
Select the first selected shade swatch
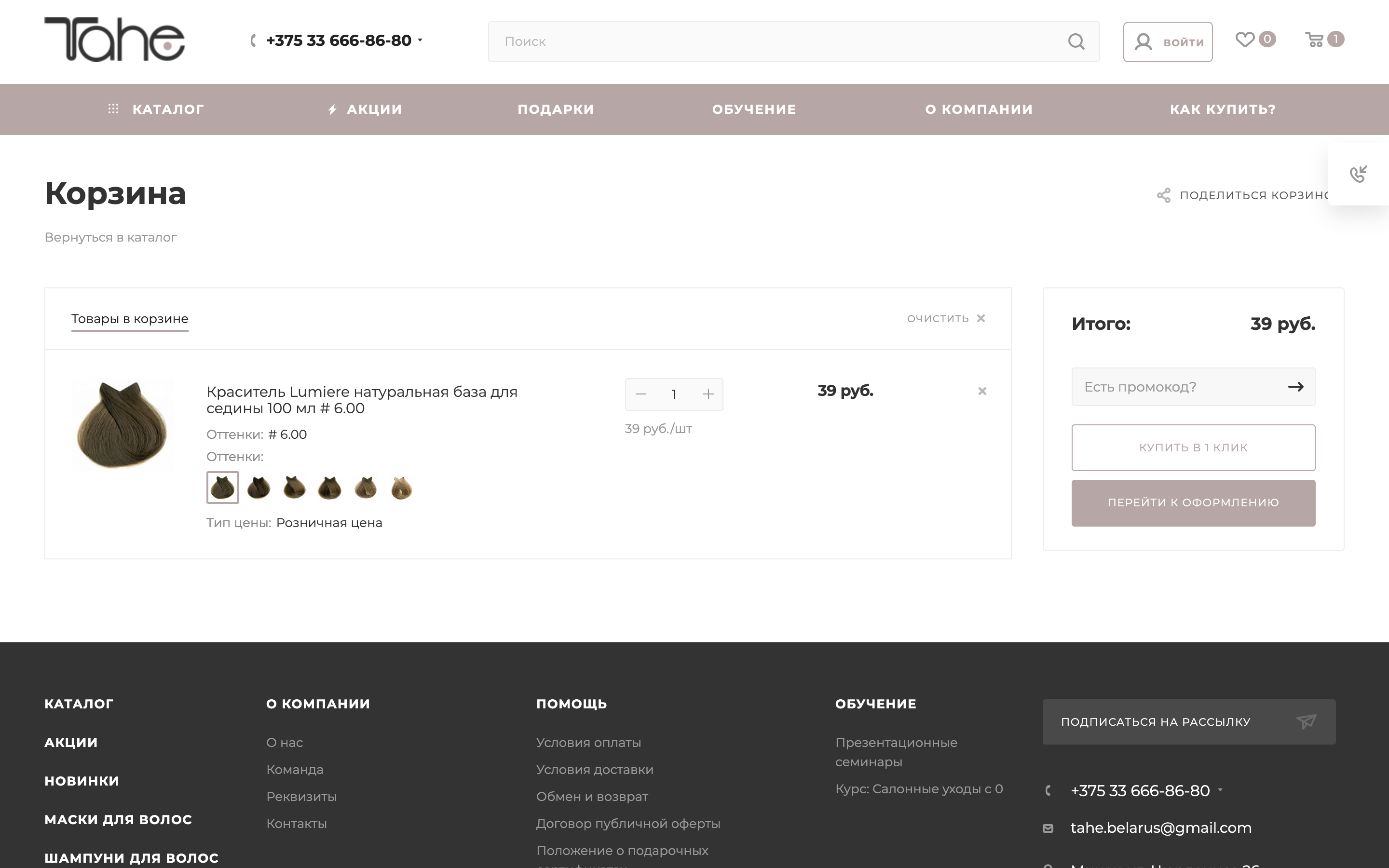tap(223, 488)
